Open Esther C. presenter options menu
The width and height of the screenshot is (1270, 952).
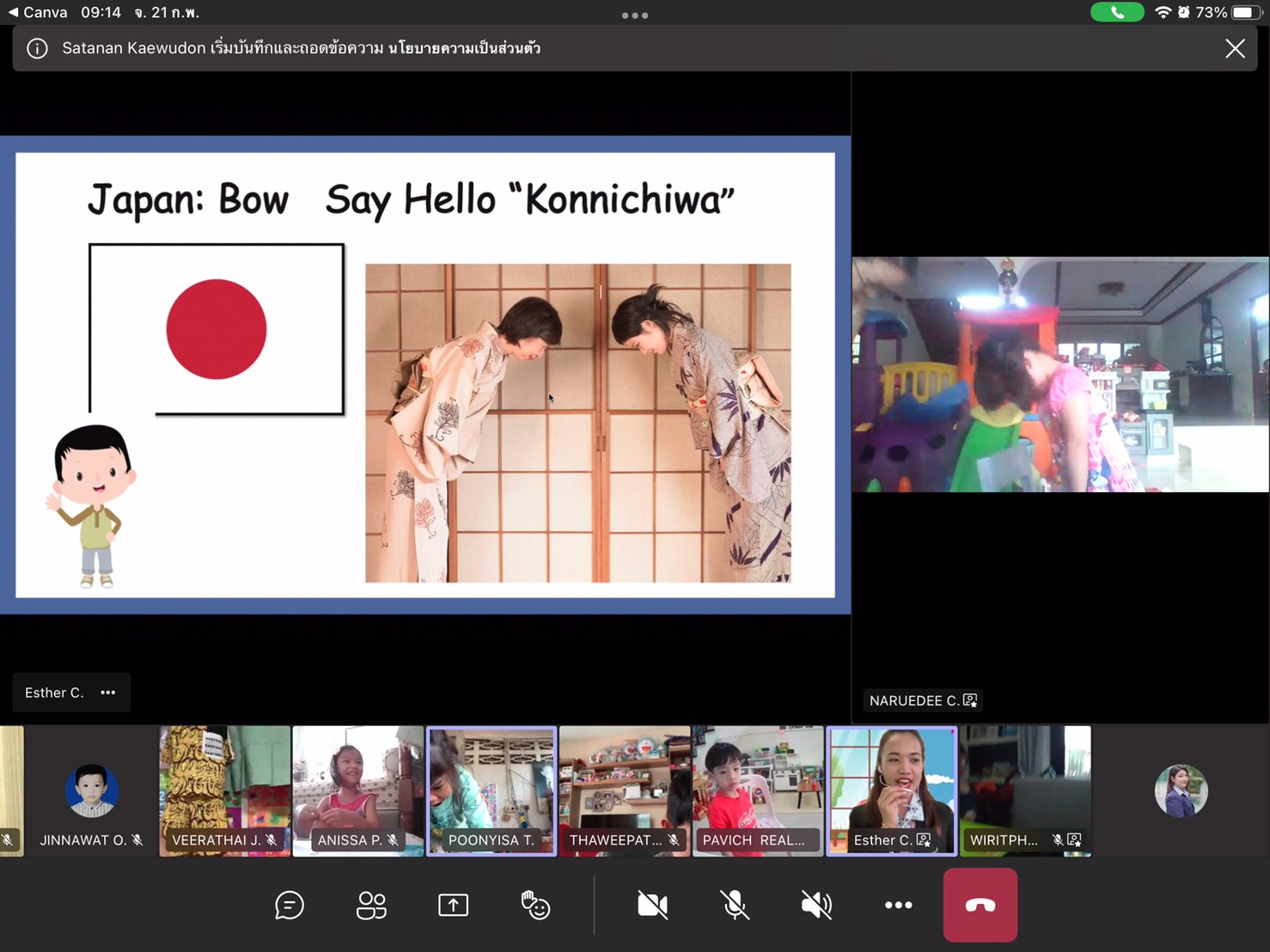coord(108,693)
